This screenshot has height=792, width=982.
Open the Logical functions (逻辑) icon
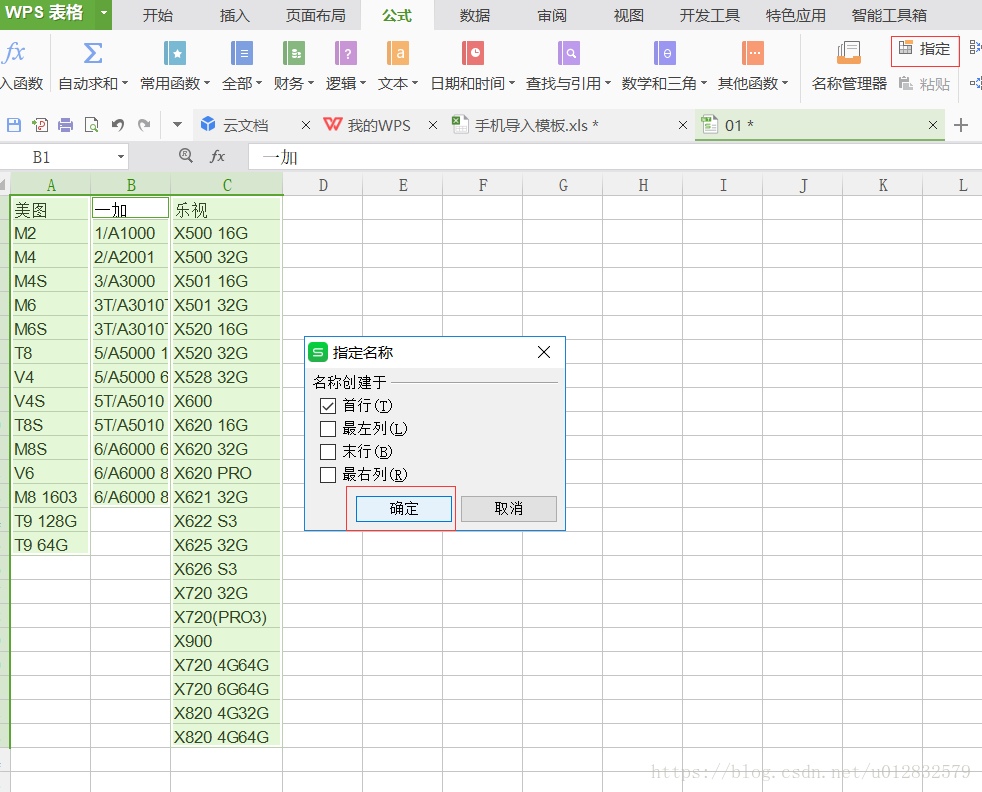(345, 53)
